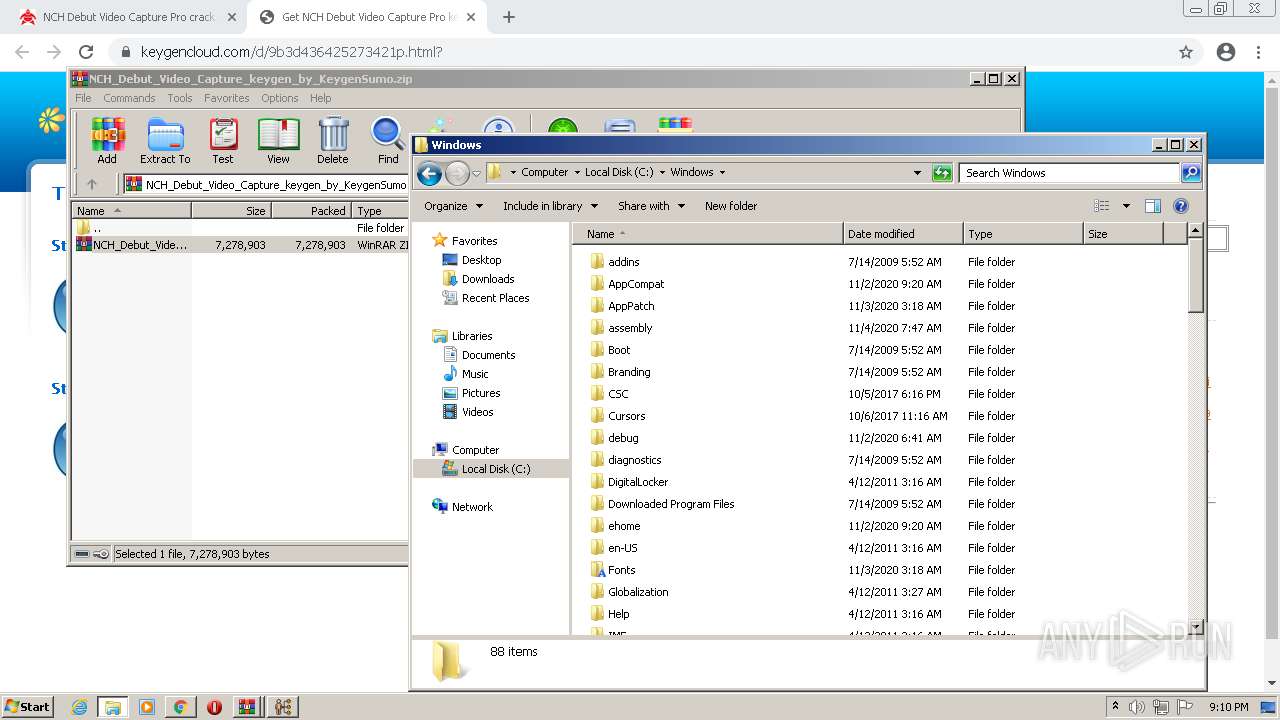This screenshot has height=720, width=1280.
Task: Click the volume speaker tray icon
Action: click(x=1137, y=707)
